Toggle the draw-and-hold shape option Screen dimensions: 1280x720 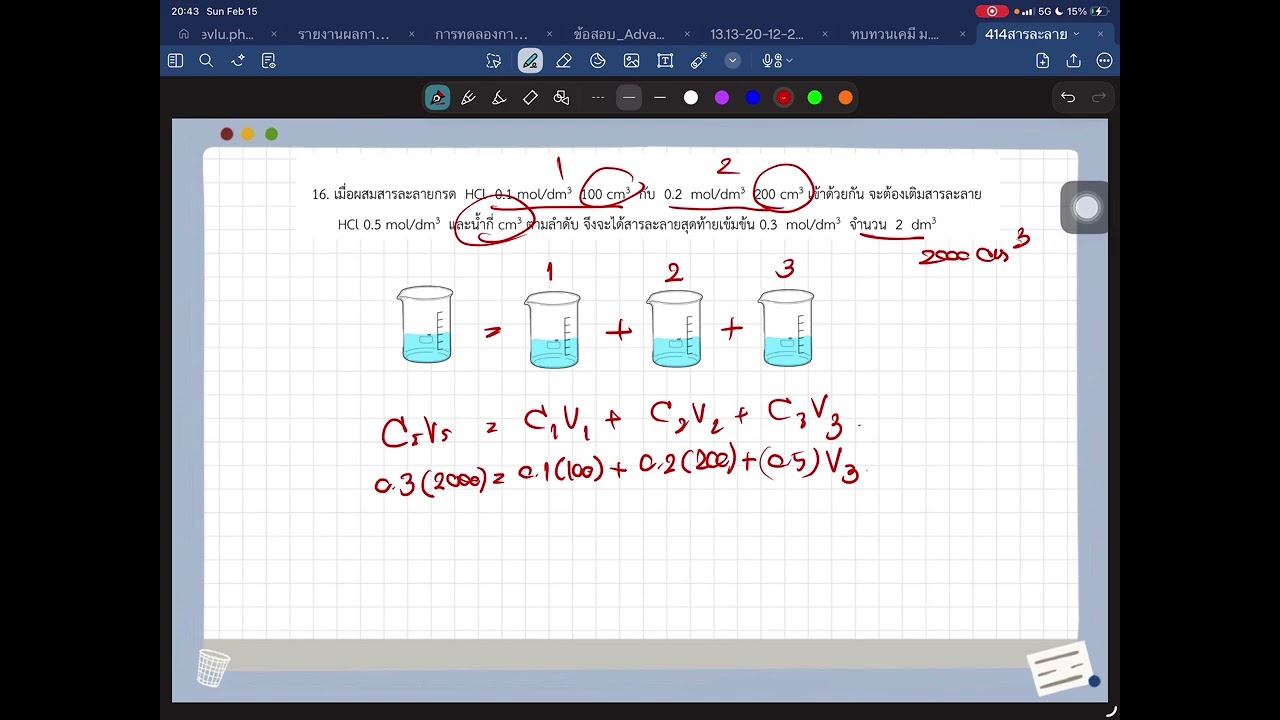[561, 97]
